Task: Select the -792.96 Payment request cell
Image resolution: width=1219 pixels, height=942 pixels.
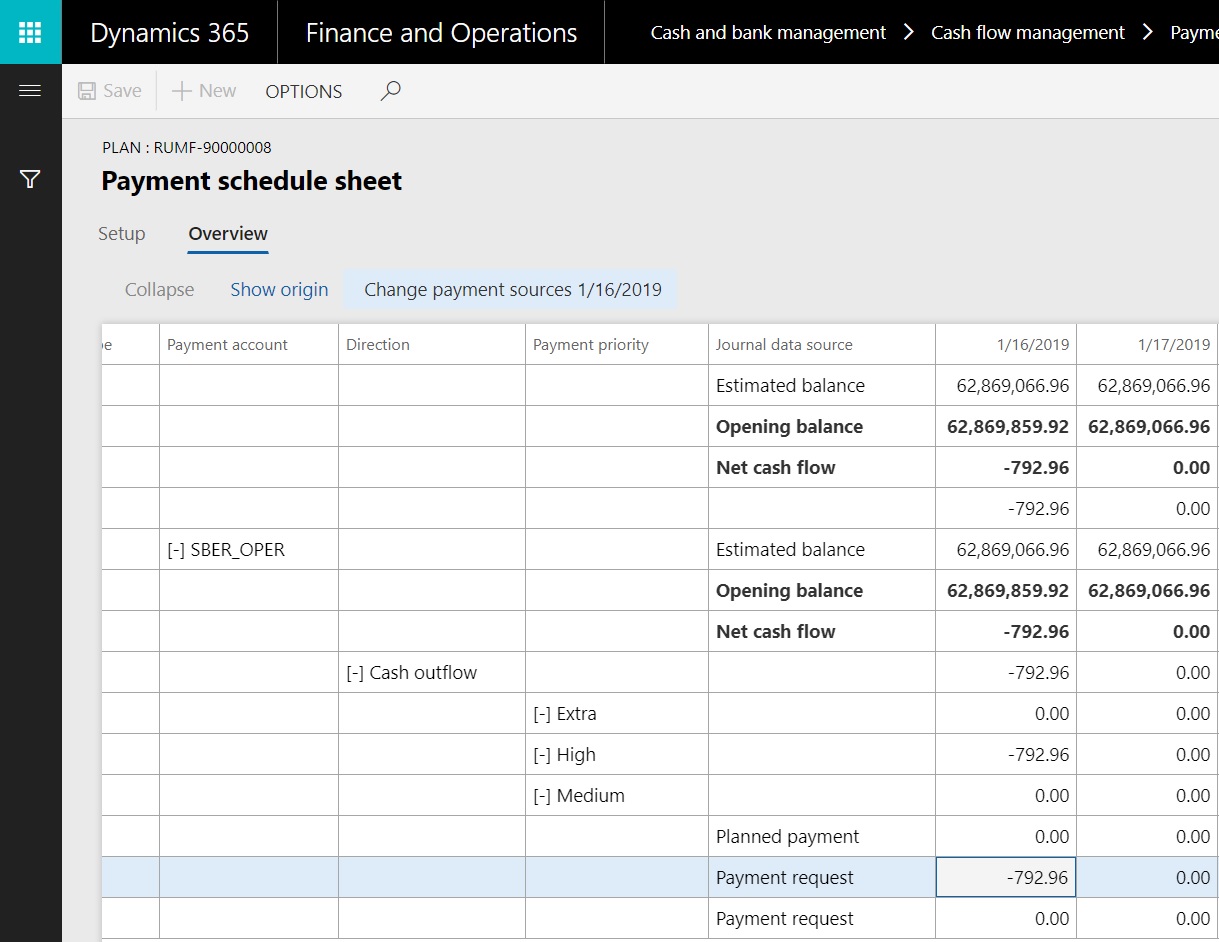Action: pyautogui.click(x=1006, y=878)
